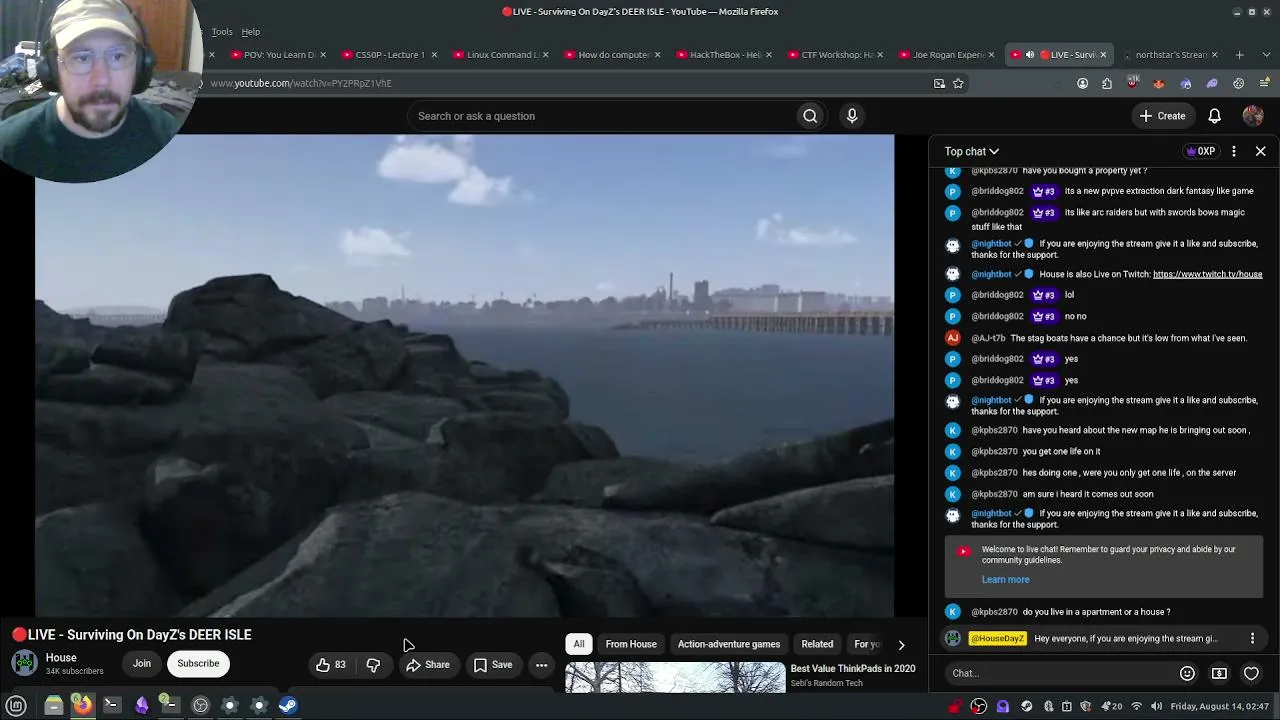Open the YouTube account avatar menu
The image size is (1280, 720).
tap(1253, 116)
